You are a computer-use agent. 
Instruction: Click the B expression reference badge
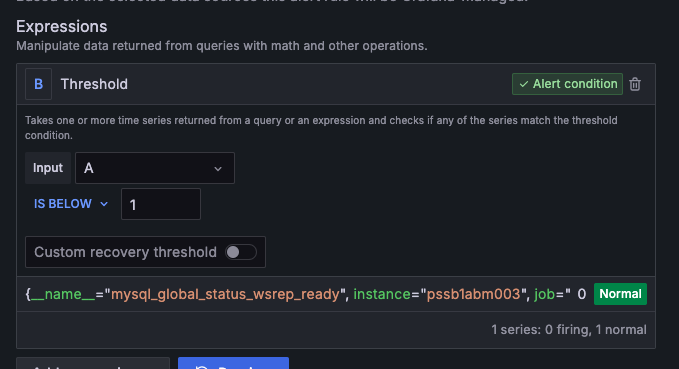click(39, 84)
